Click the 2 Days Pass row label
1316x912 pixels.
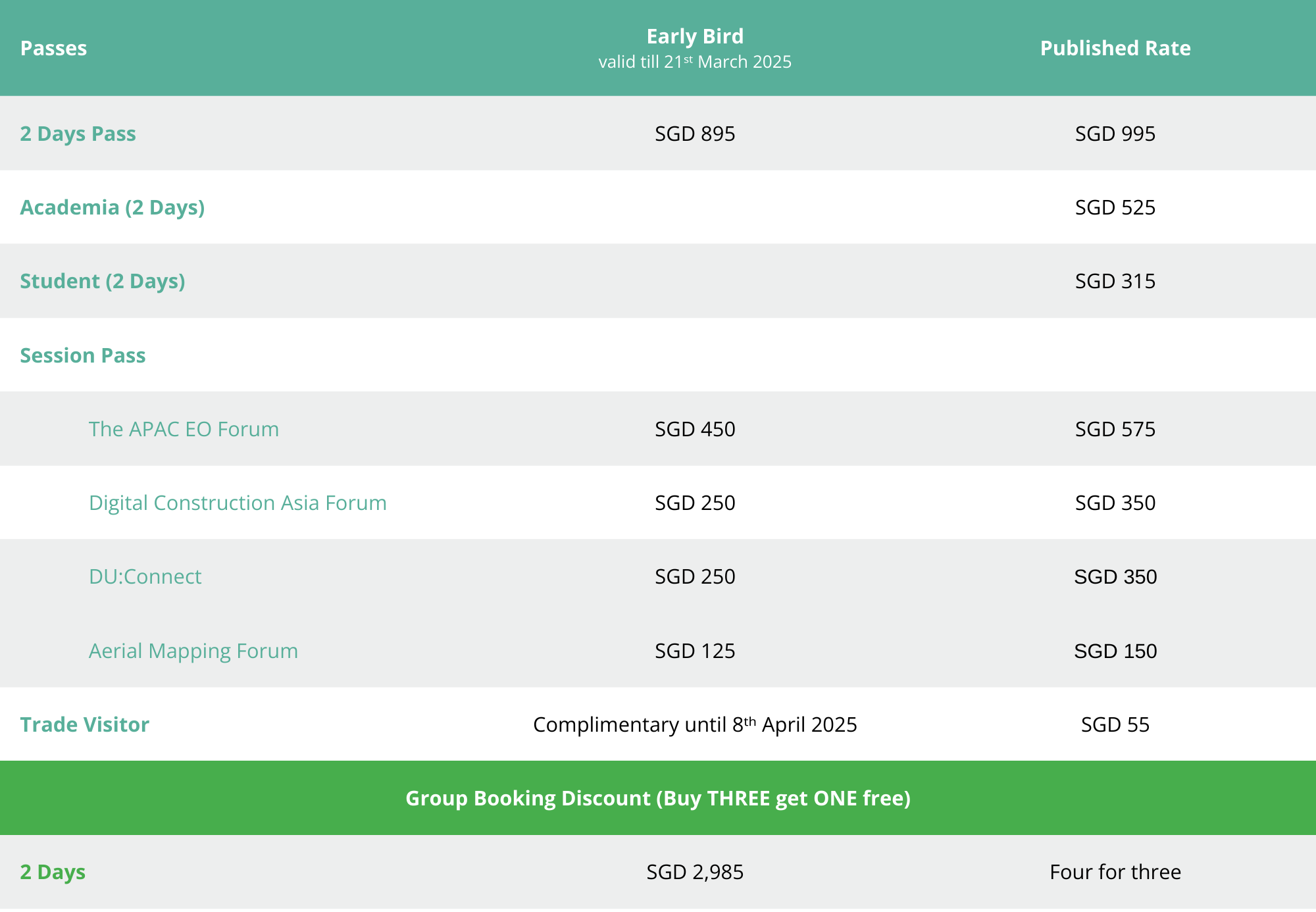78,134
